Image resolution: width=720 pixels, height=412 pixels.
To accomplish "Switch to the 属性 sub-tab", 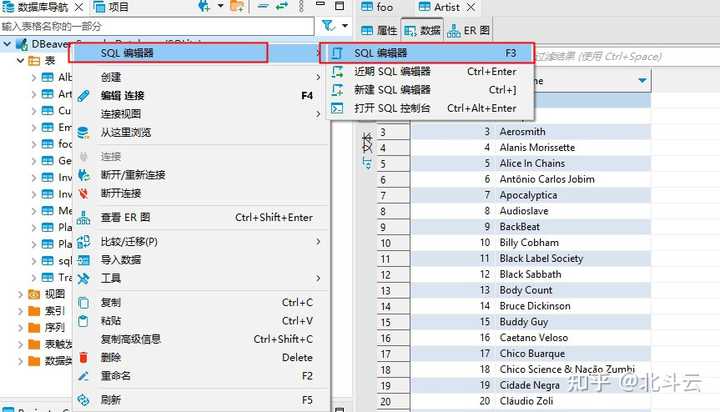I will coord(379,30).
